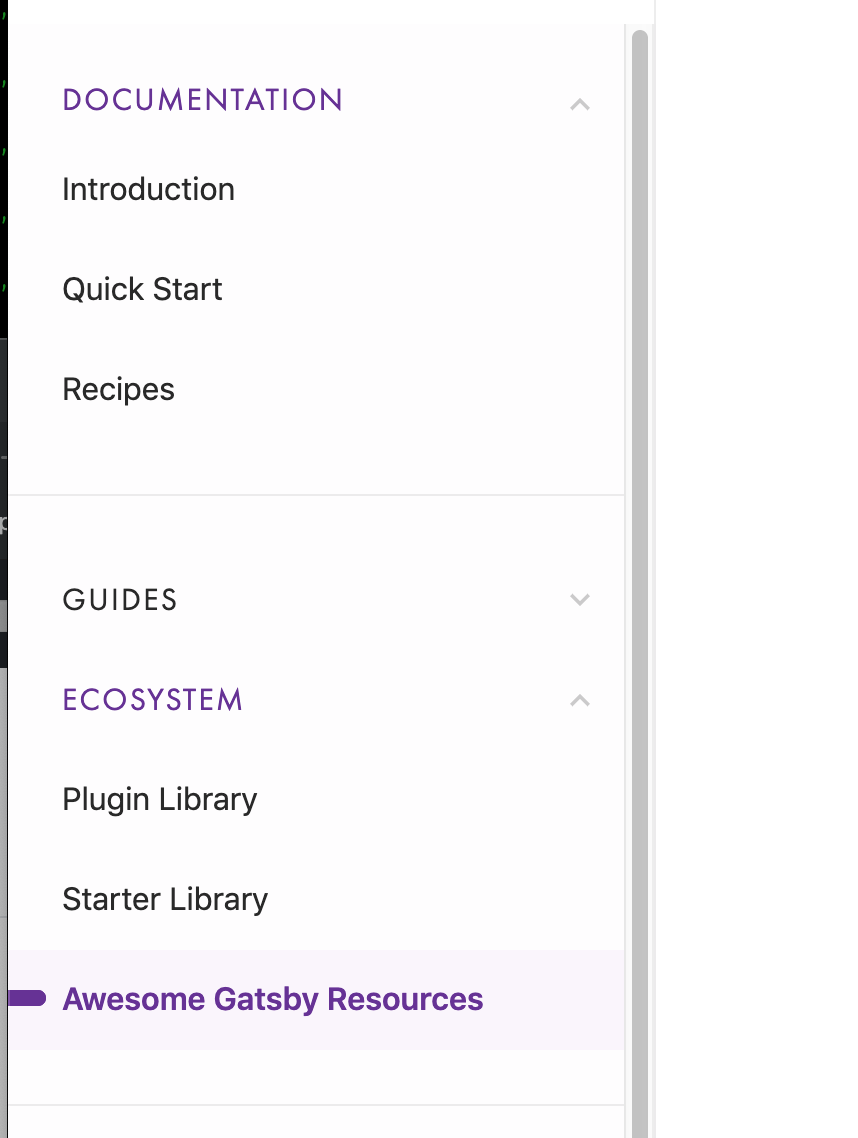Open the Quick Start guide
The image size is (858, 1138).
(142, 289)
